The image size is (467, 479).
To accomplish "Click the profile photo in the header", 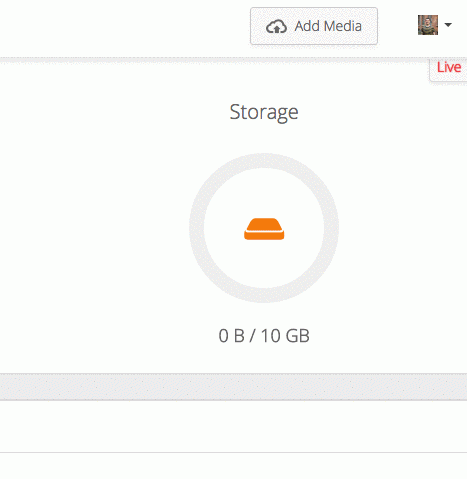I will click(428, 25).
